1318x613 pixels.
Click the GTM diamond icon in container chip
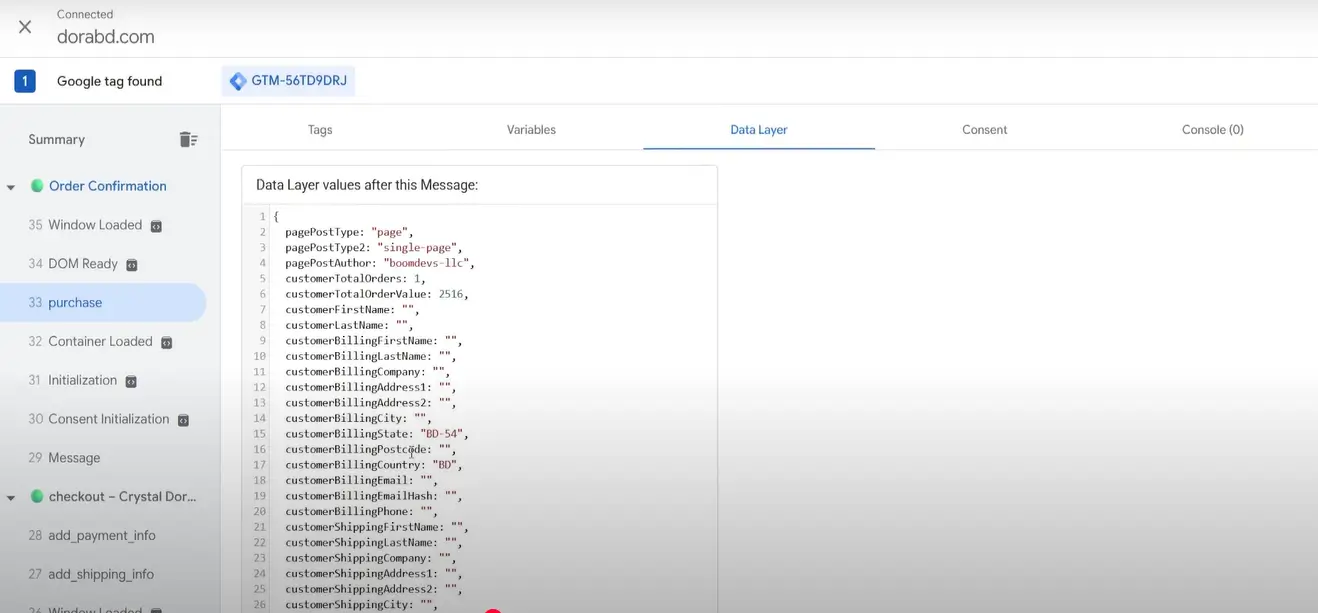[x=238, y=81]
